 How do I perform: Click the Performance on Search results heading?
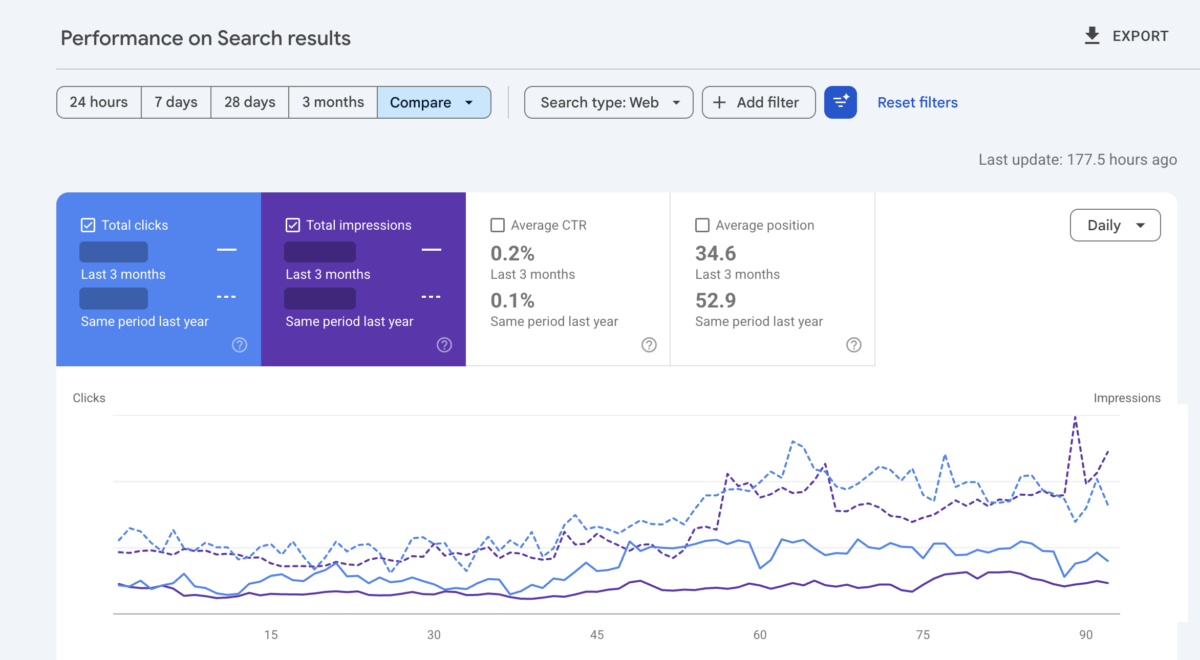click(205, 38)
